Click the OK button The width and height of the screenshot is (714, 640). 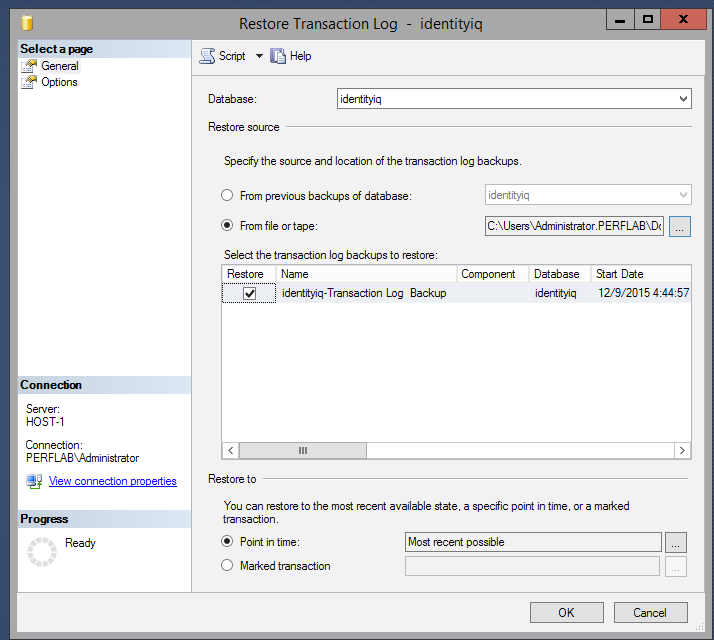pyautogui.click(x=566, y=613)
